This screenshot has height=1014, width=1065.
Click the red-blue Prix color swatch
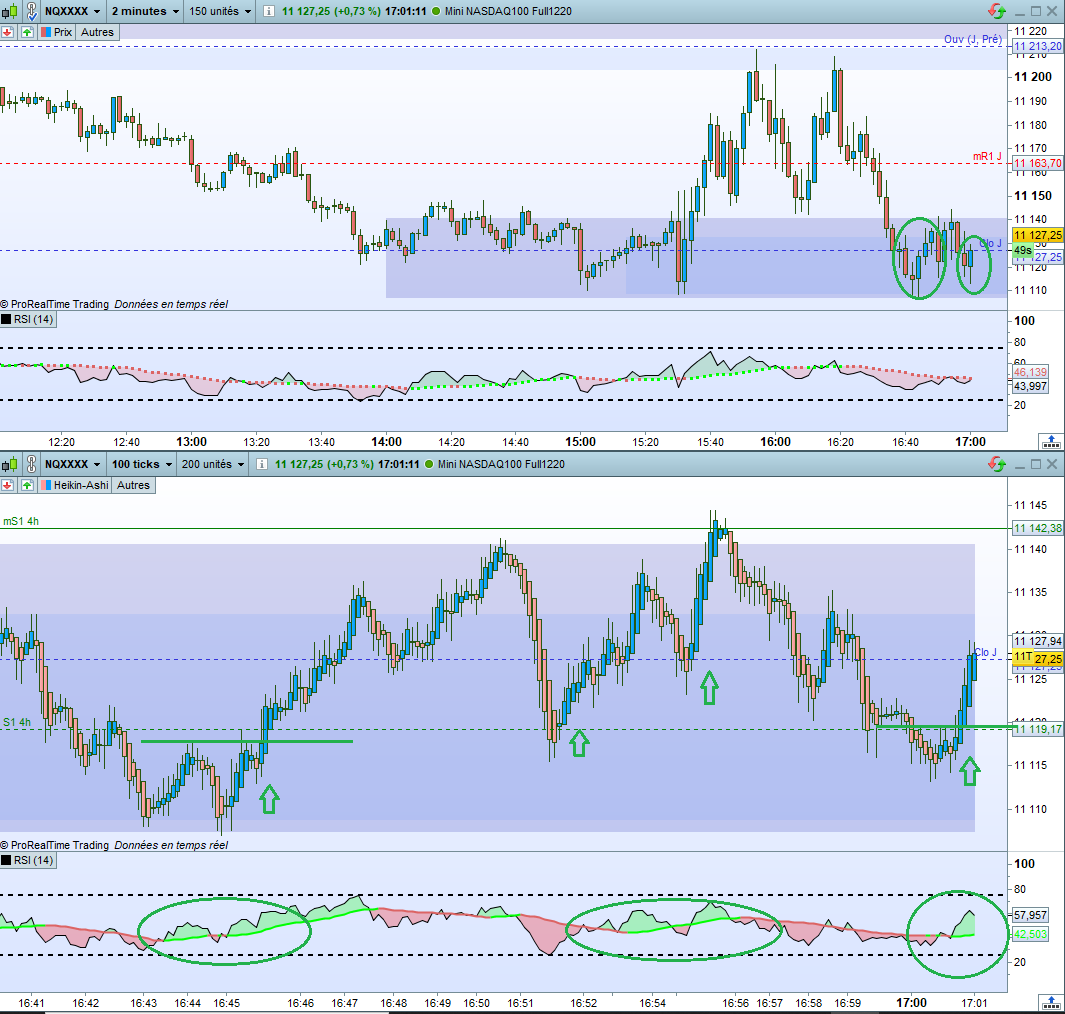point(46,32)
